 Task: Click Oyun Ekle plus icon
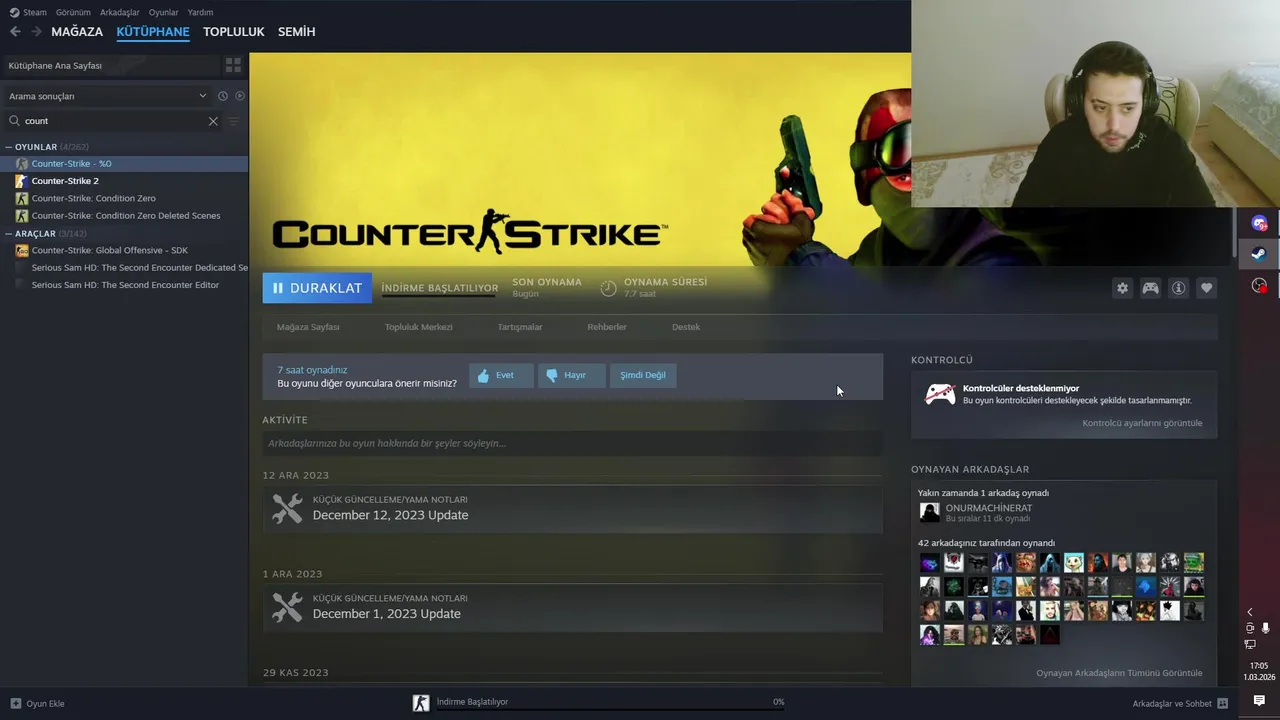pyautogui.click(x=16, y=703)
